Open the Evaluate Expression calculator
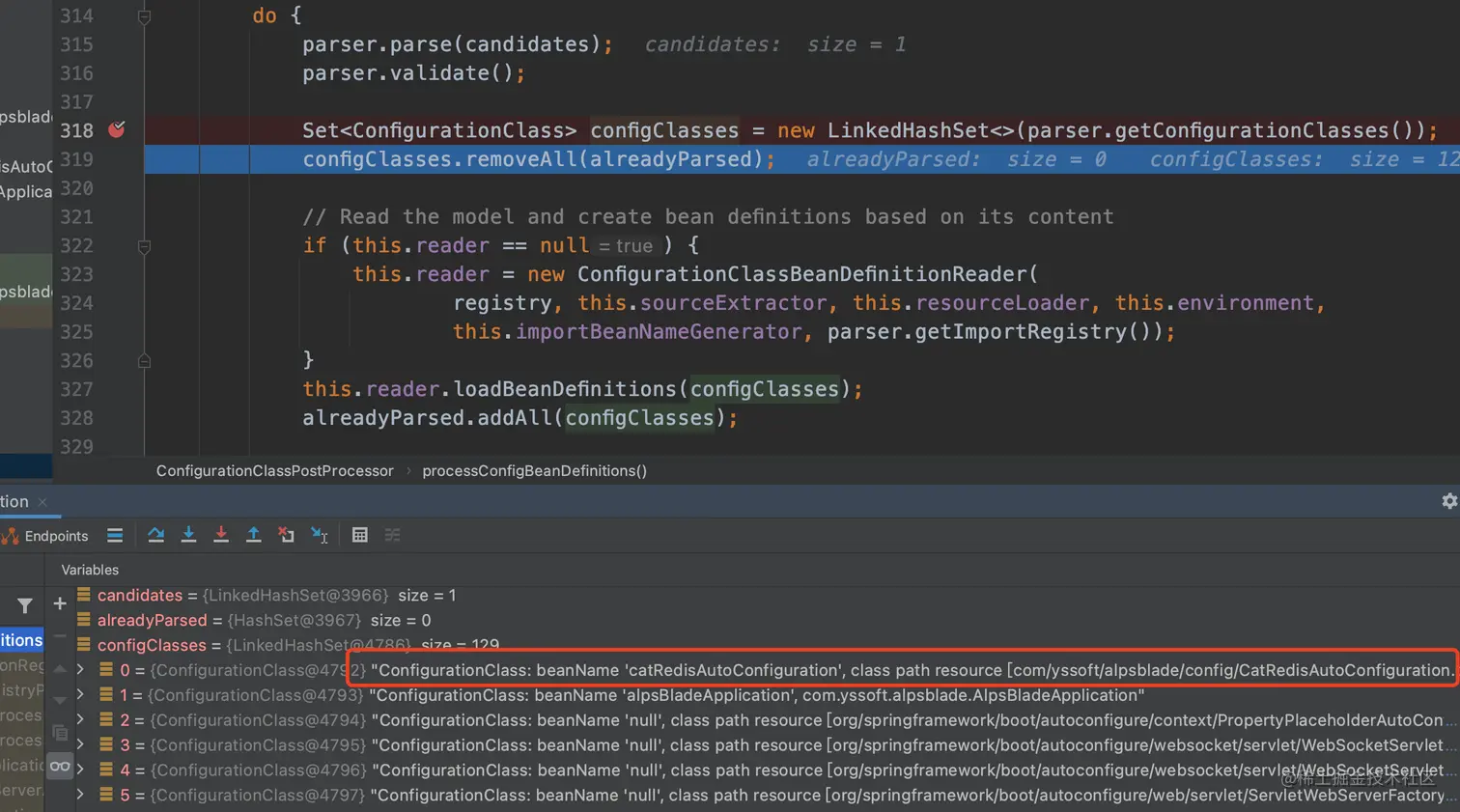 [360, 536]
